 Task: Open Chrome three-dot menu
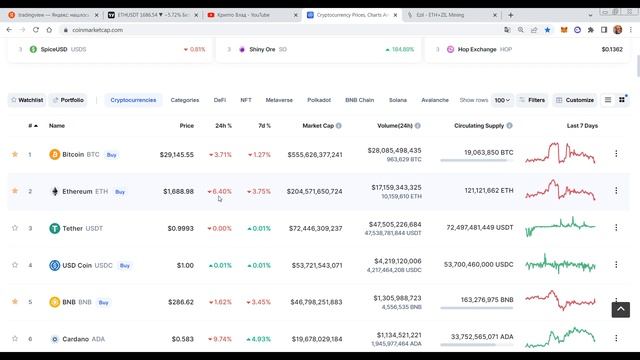tap(631, 30)
